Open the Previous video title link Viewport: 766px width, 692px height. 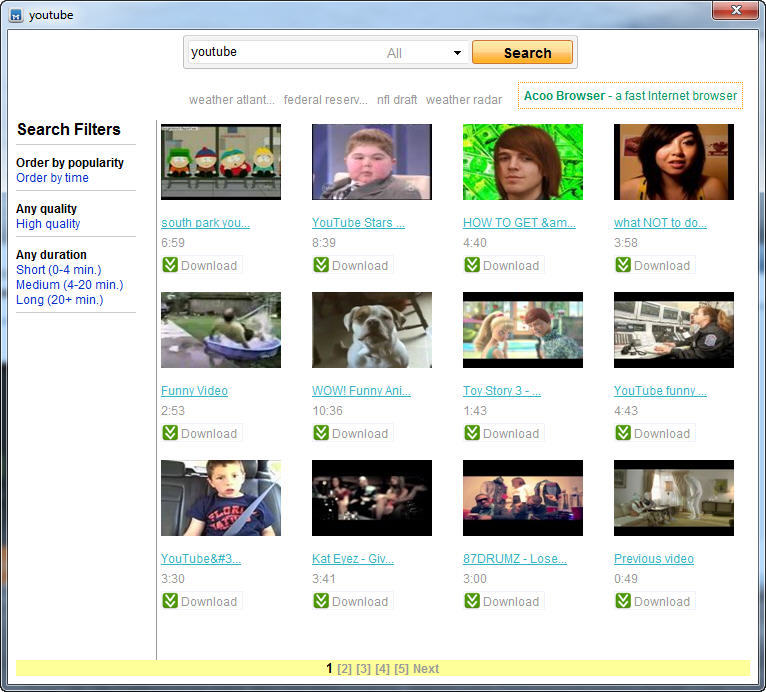(x=654, y=559)
